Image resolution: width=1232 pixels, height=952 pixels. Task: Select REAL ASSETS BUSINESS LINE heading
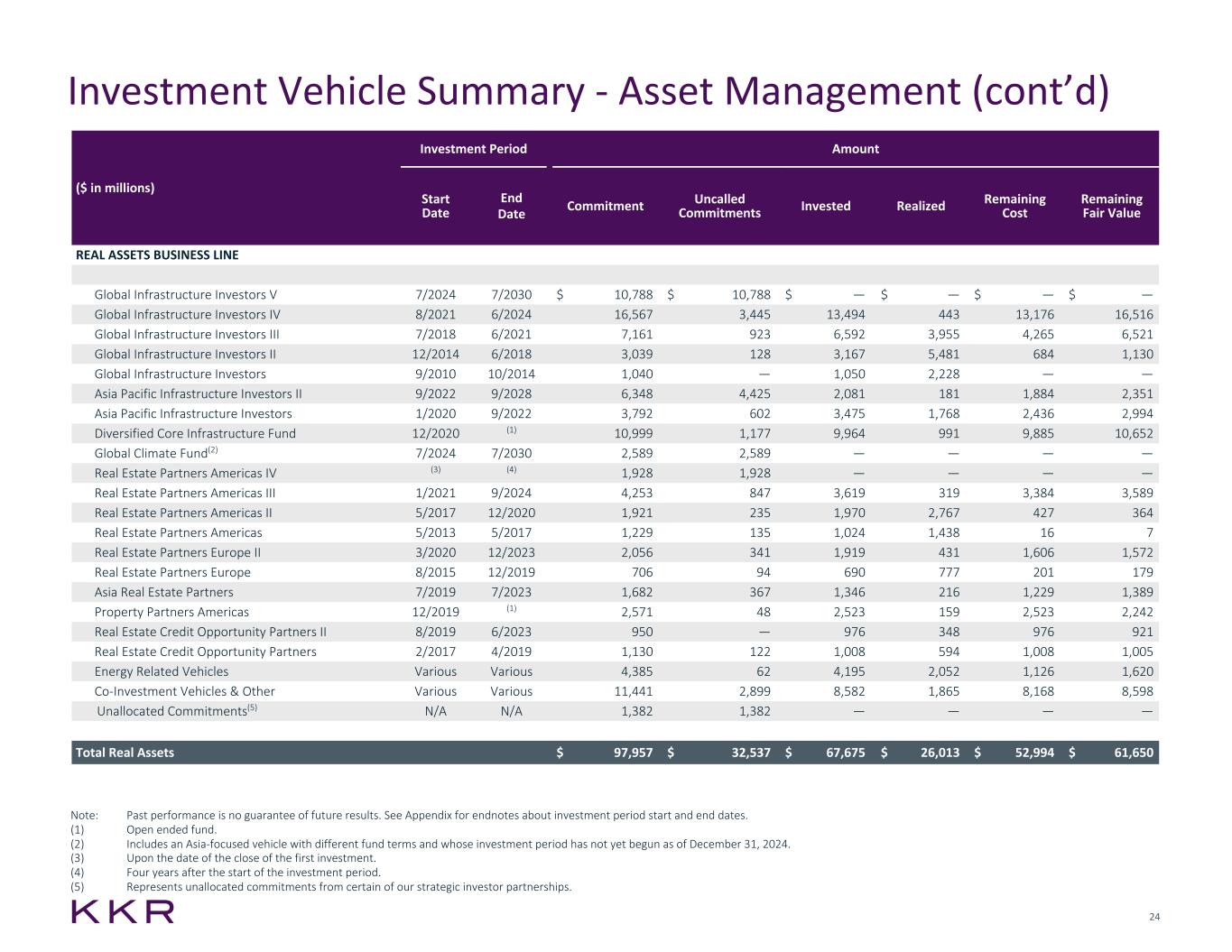(x=157, y=254)
